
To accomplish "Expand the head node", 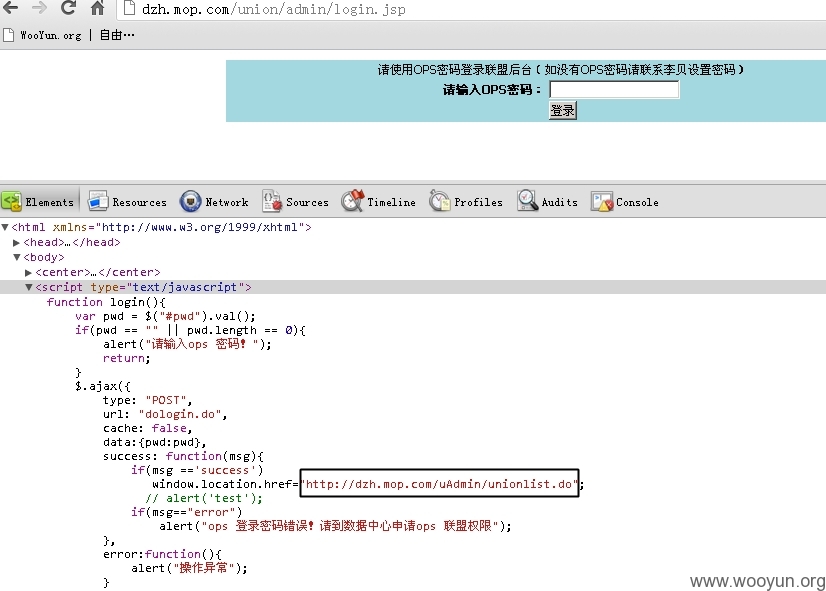I will tap(16, 242).
